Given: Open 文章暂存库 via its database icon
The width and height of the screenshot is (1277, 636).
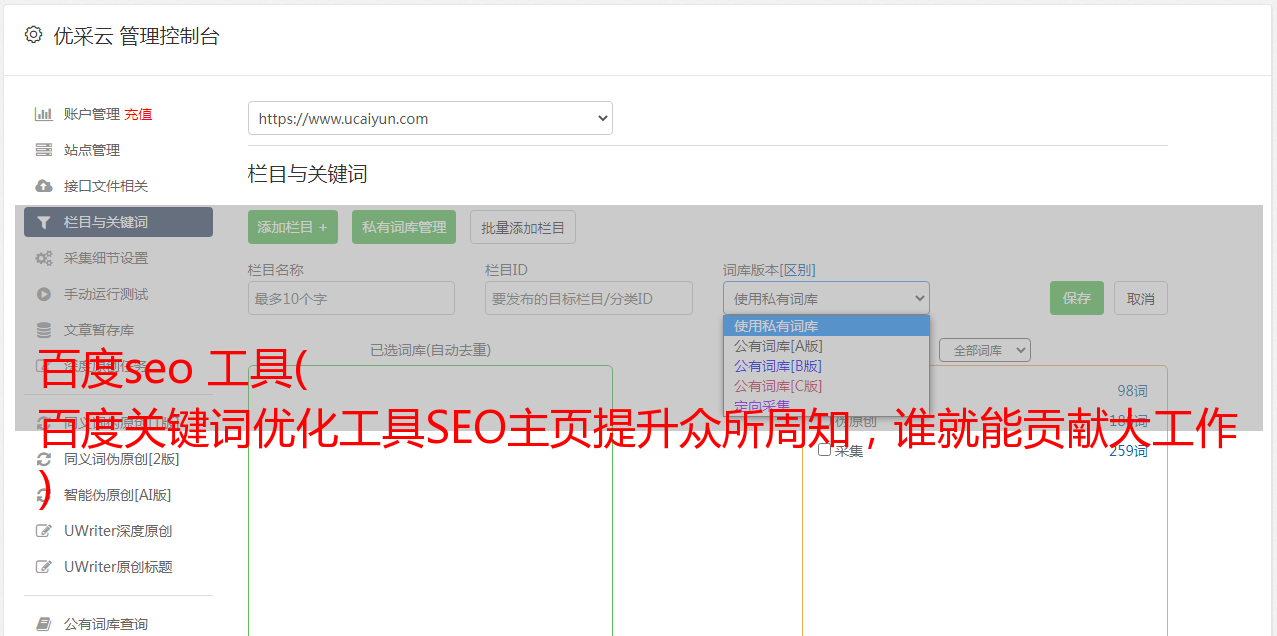Looking at the screenshot, I should 44,330.
